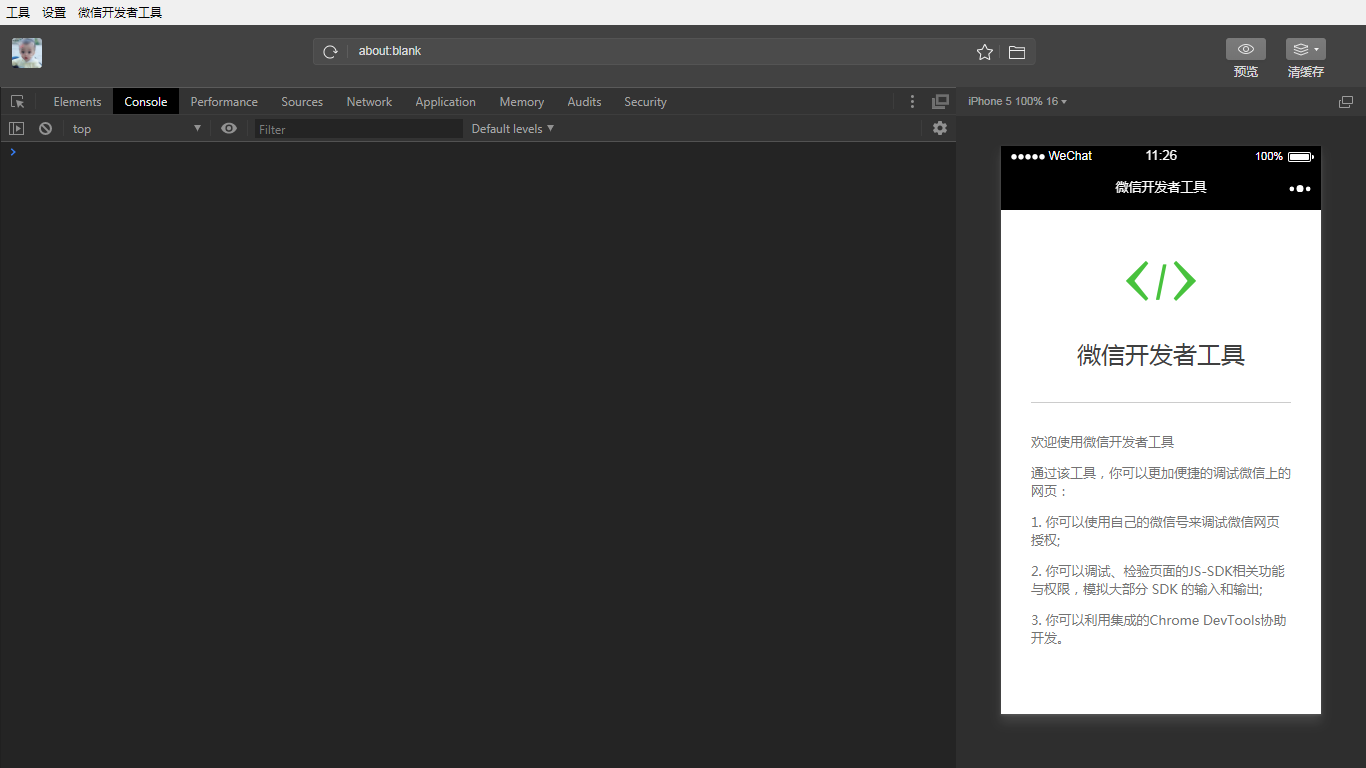This screenshot has width=1366, height=768.
Task: Open the DevTools more options menu
Action: click(912, 102)
